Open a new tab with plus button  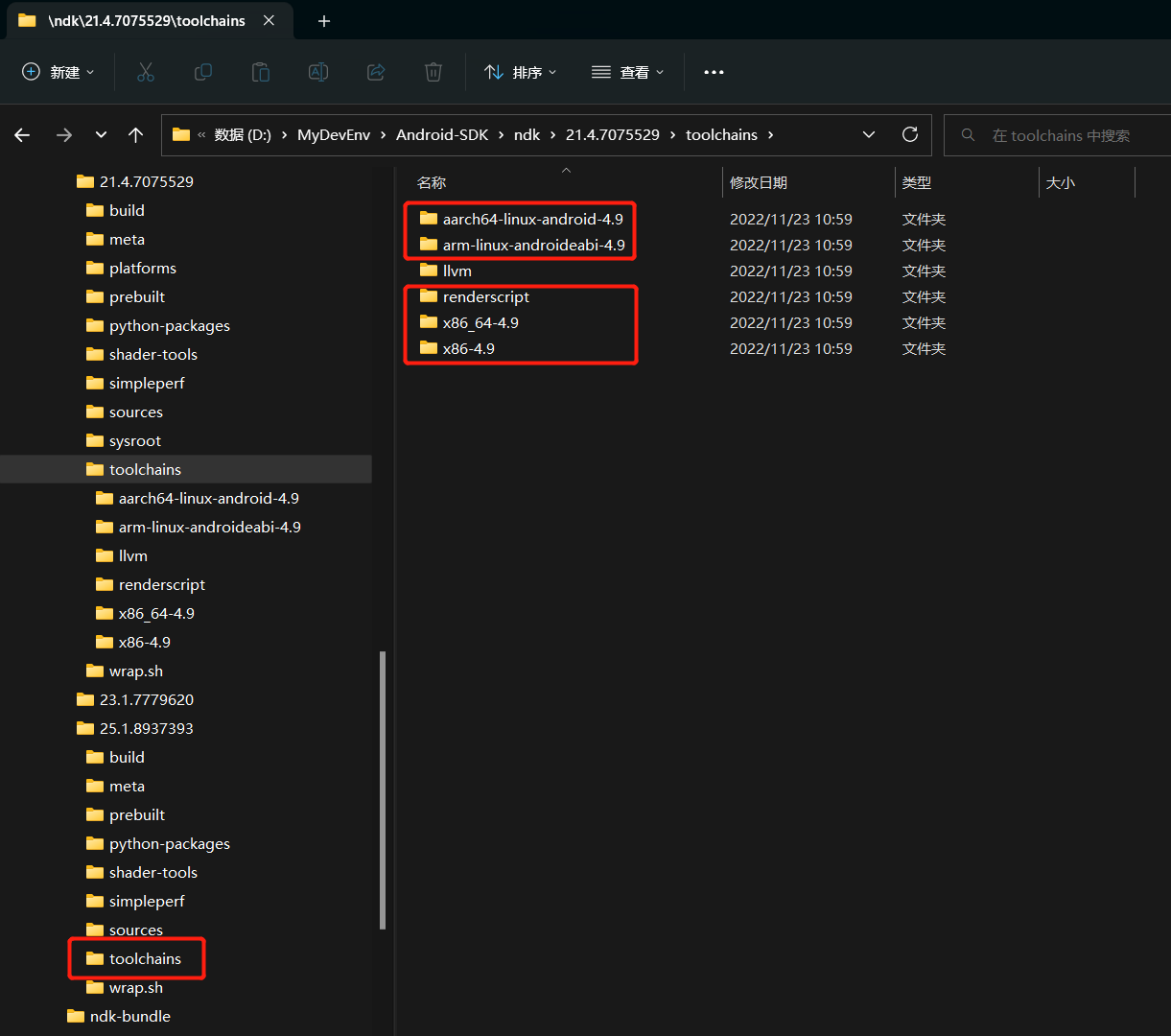(324, 21)
